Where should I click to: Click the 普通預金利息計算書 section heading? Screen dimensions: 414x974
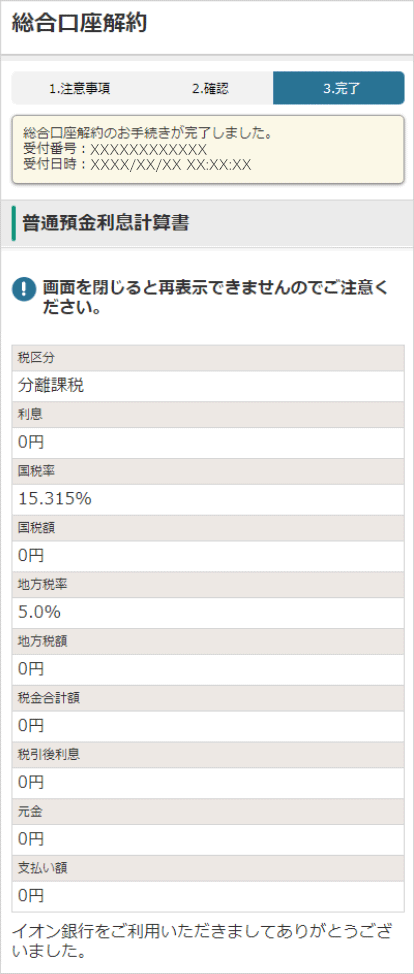pyautogui.click(x=106, y=224)
